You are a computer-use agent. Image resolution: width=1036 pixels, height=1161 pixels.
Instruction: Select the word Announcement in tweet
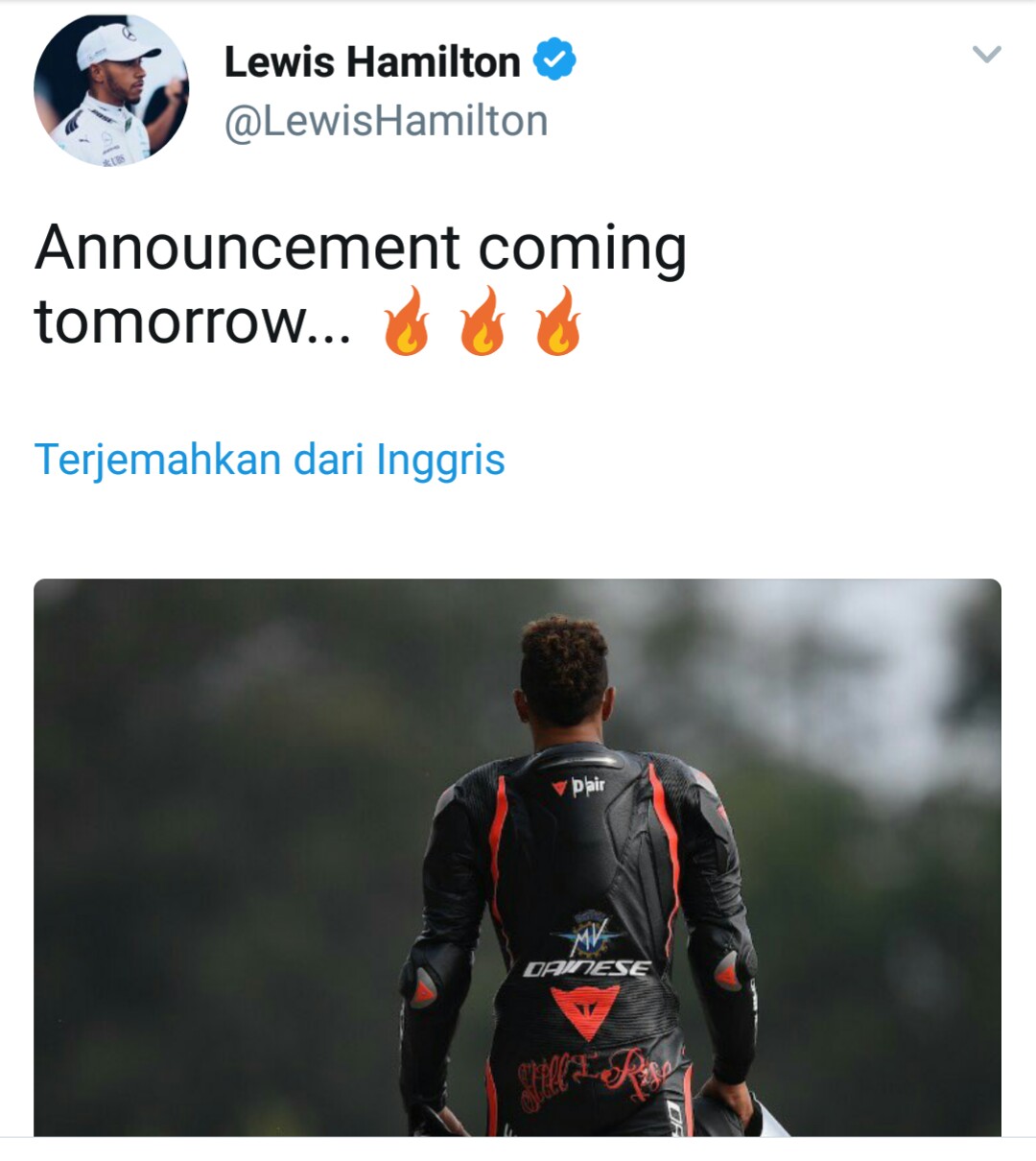247,248
